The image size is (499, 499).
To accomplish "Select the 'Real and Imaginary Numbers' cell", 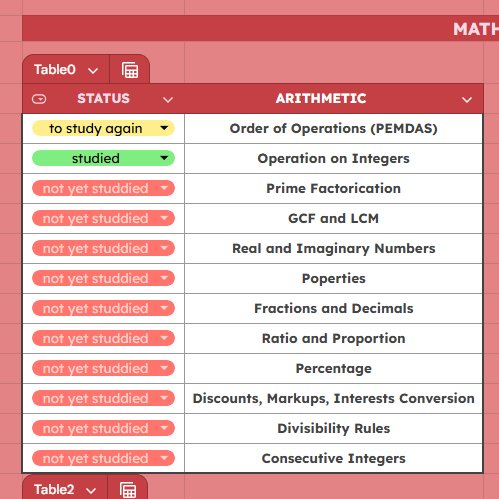I will click(x=334, y=249).
